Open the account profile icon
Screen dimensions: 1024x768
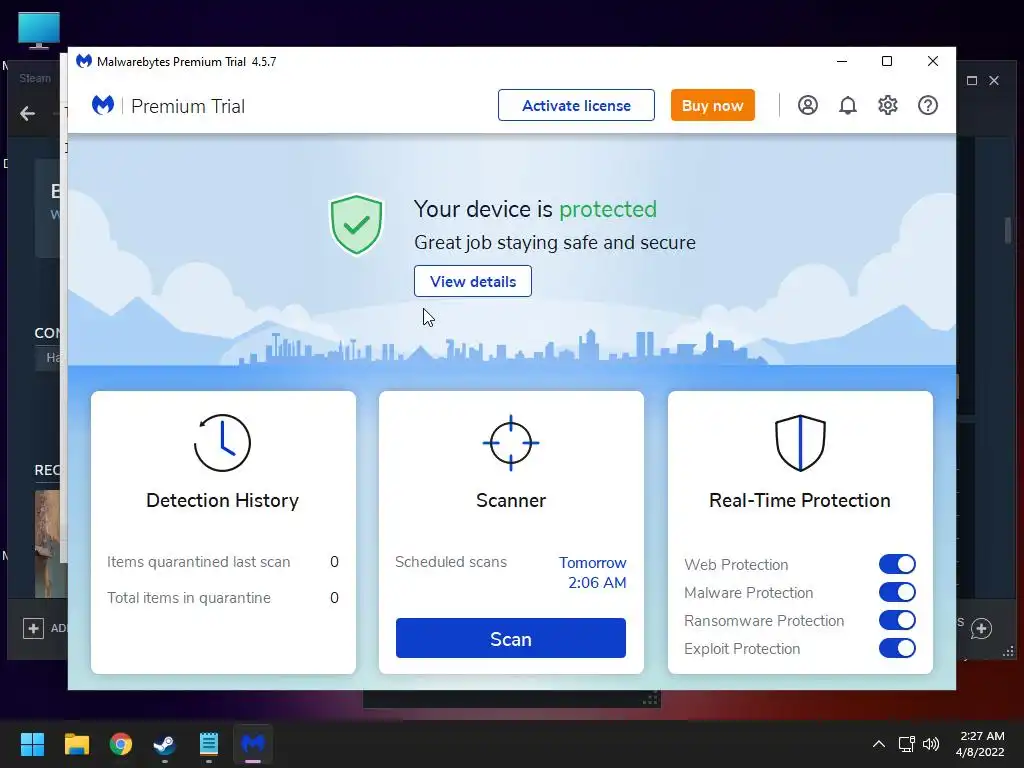808,105
